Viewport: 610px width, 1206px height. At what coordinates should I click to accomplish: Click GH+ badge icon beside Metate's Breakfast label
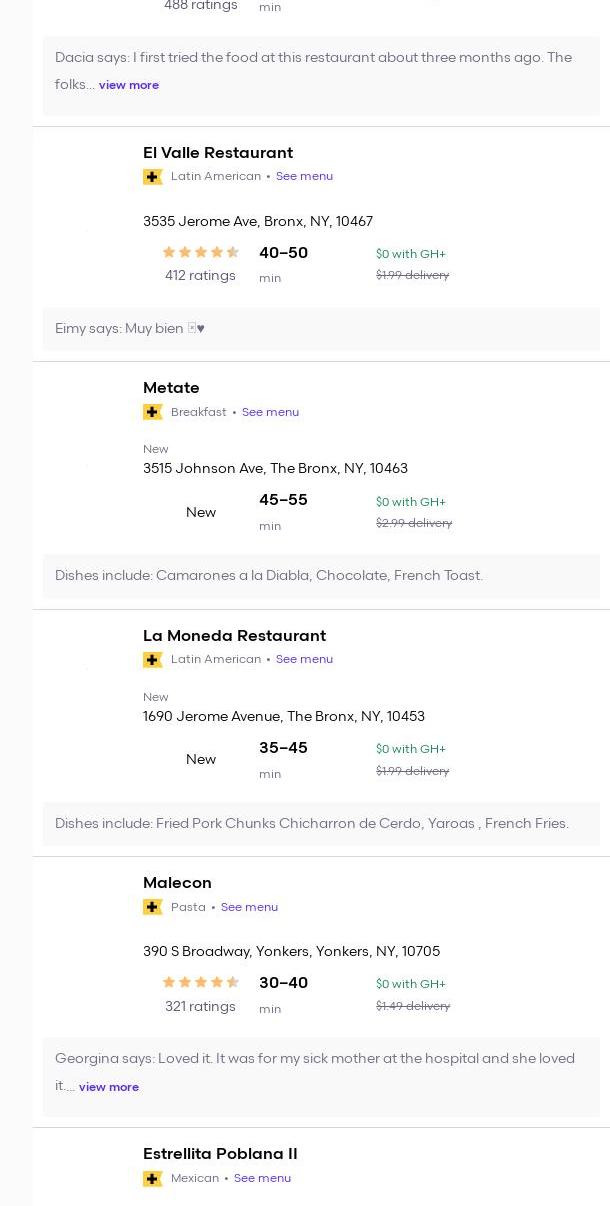[x=153, y=412]
